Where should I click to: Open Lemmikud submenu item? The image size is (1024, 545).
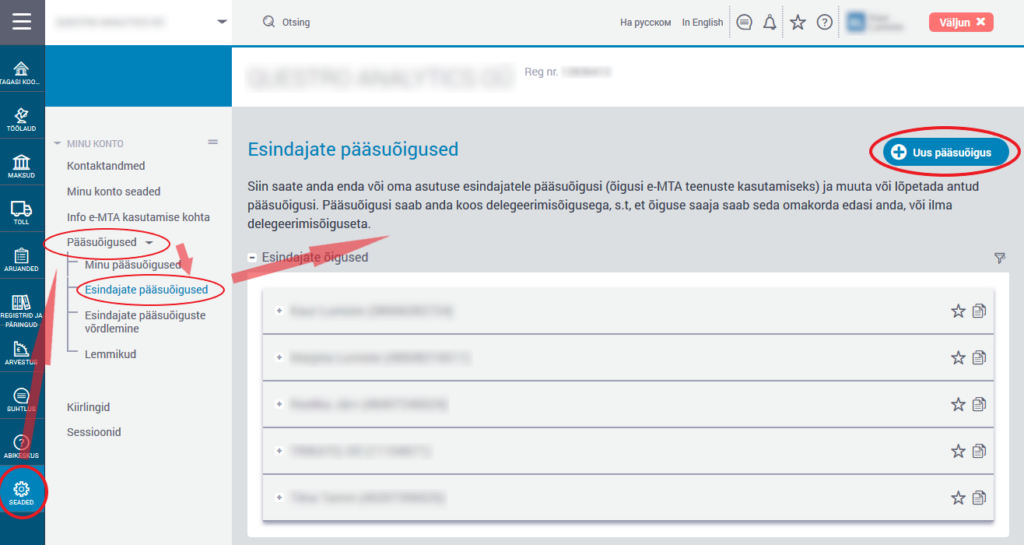[x=110, y=354]
